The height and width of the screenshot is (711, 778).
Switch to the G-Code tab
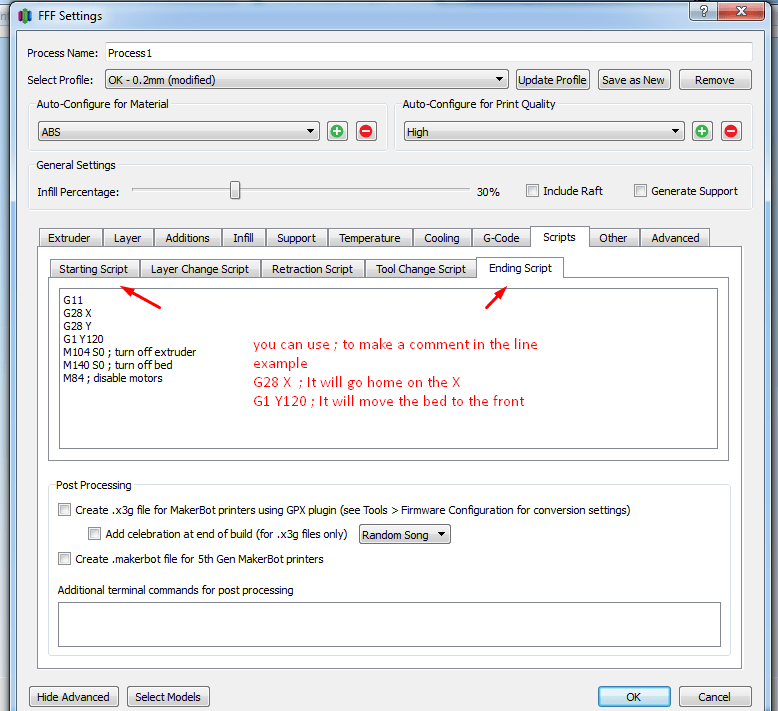(x=501, y=238)
